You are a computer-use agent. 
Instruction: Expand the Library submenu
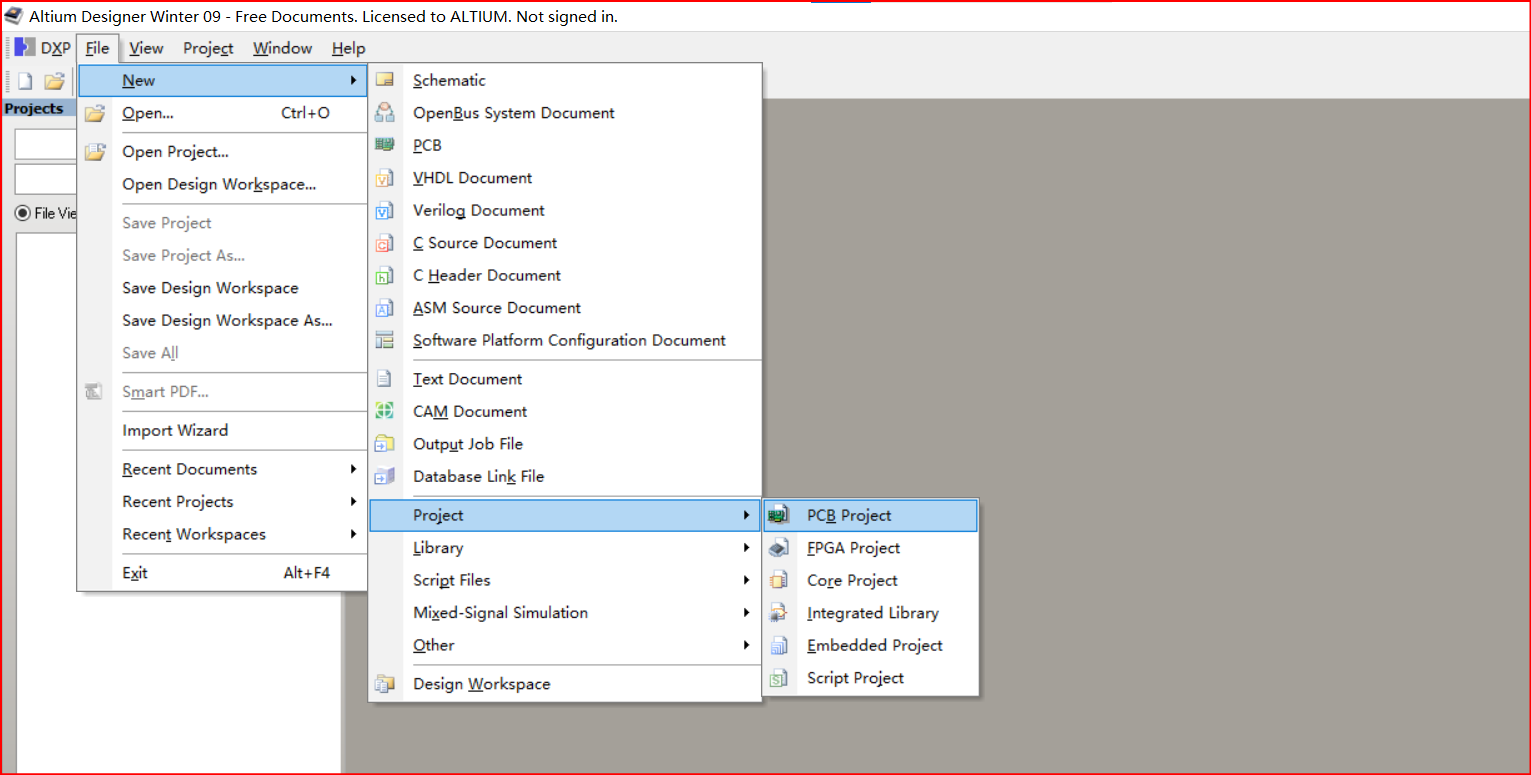click(565, 548)
